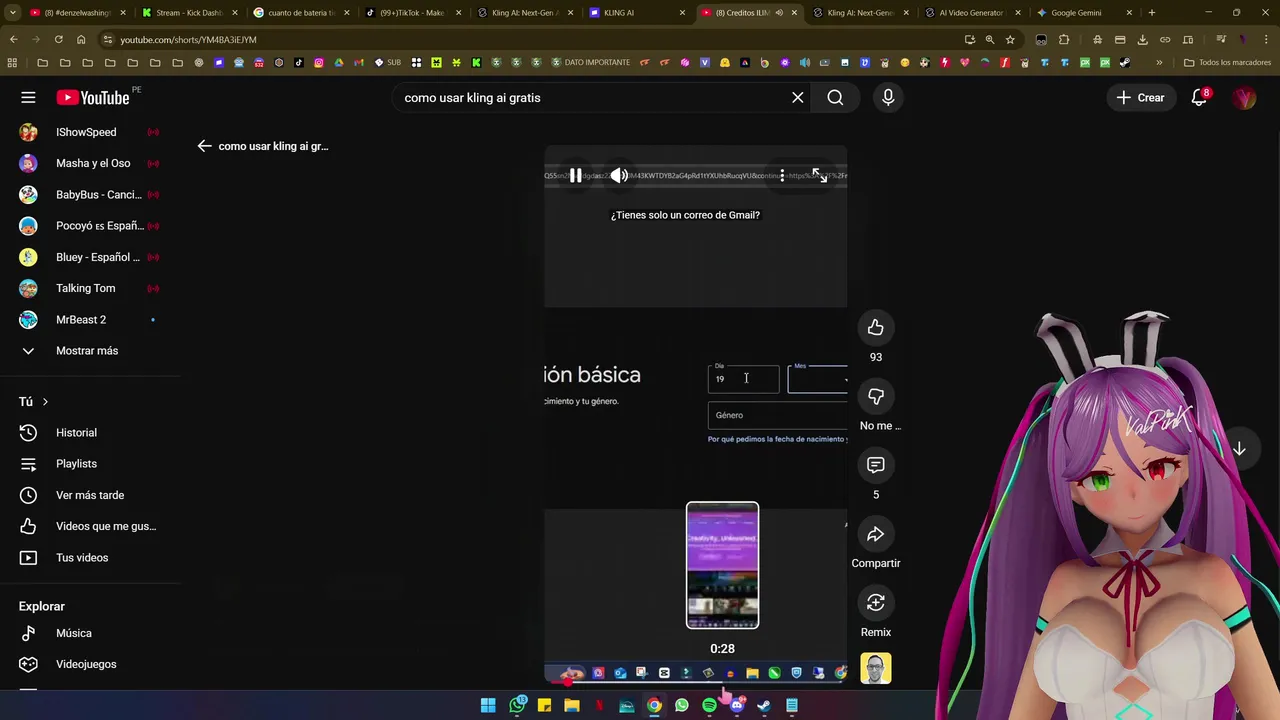The width and height of the screenshot is (1280, 720).
Task: Open the Windows Start menu
Action: pos(488,705)
